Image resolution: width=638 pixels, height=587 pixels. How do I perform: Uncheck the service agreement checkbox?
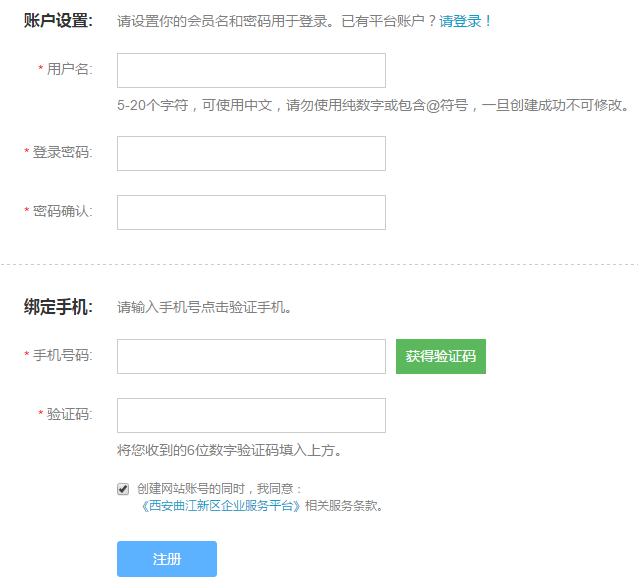[123, 489]
